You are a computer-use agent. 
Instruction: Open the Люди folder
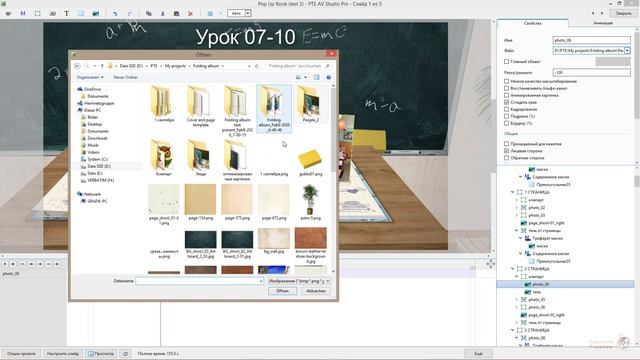[200, 158]
